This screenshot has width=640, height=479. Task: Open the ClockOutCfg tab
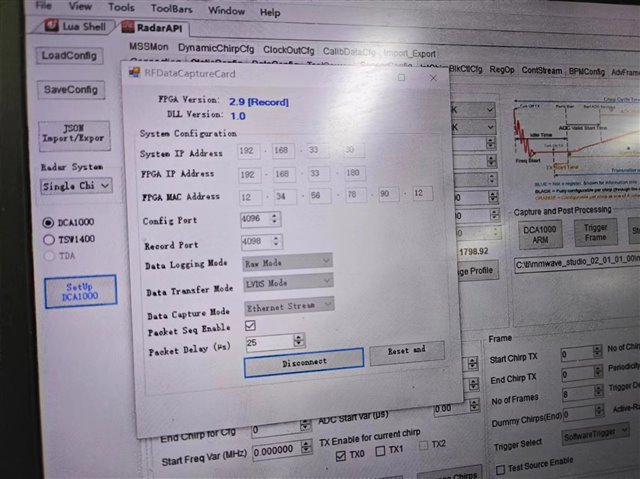pyautogui.click(x=289, y=50)
